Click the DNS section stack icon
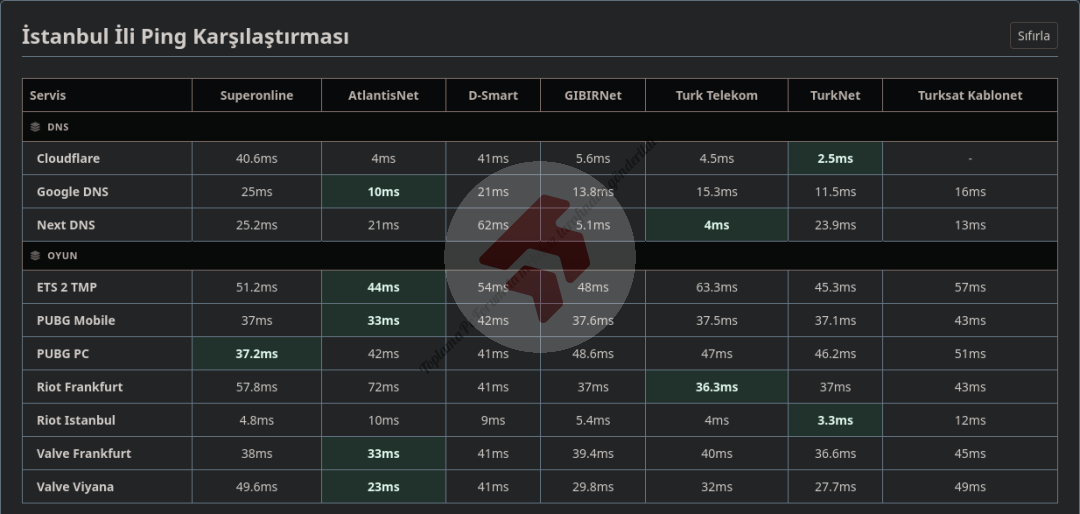The height and width of the screenshot is (514, 1080). pyautogui.click(x=35, y=127)
